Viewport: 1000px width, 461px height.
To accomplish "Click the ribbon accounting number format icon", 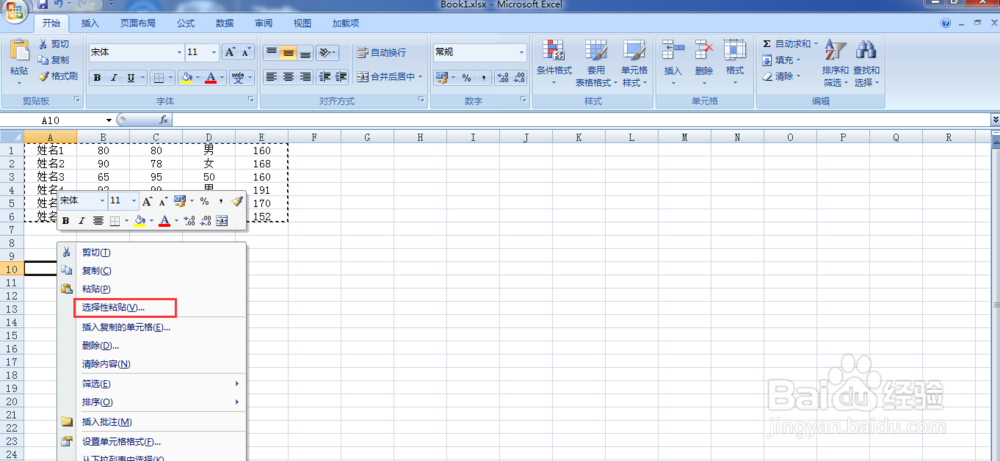I will click(x=441, y=78).
